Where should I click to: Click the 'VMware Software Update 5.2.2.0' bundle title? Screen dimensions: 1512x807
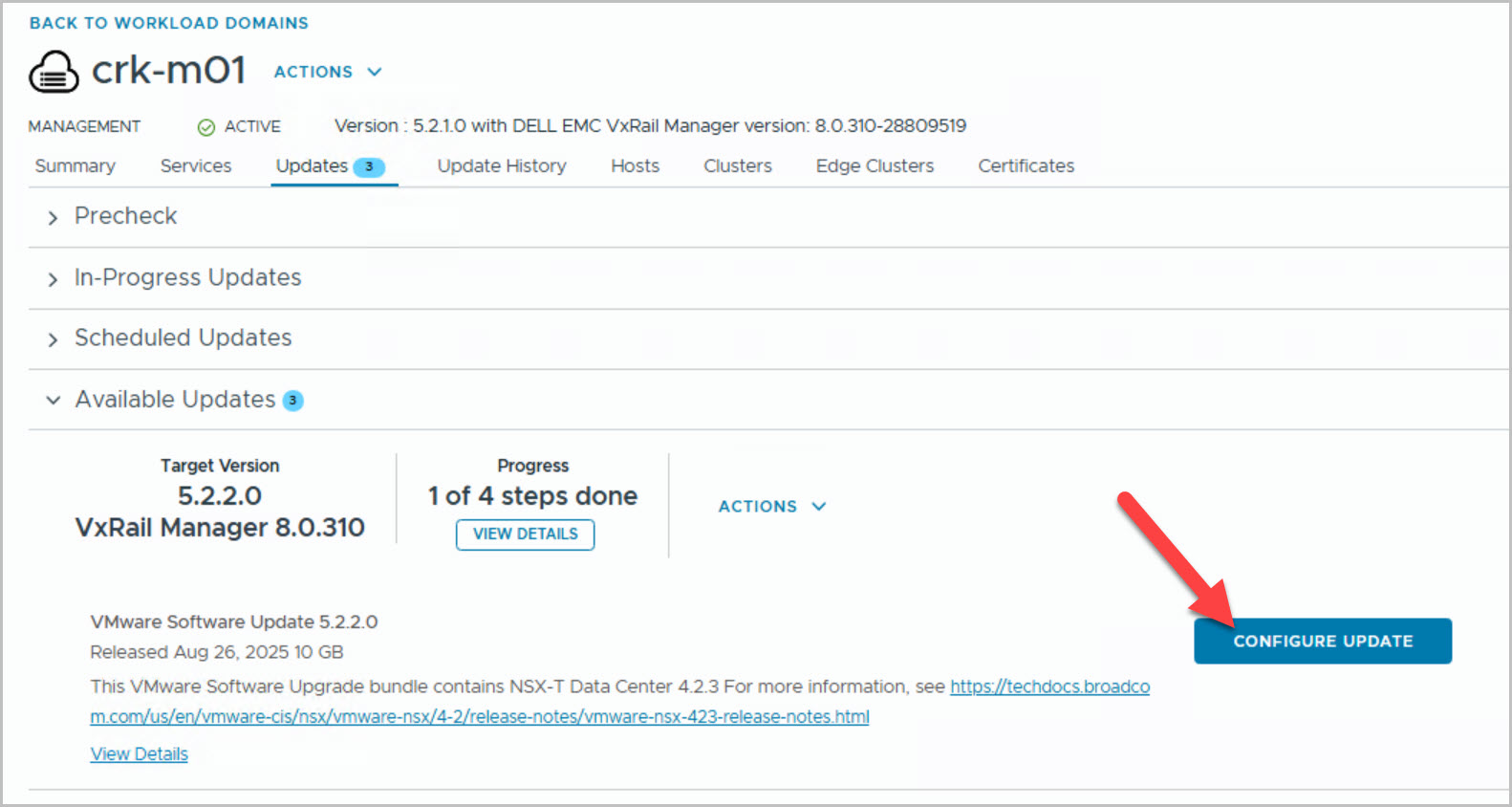(234, 622)
